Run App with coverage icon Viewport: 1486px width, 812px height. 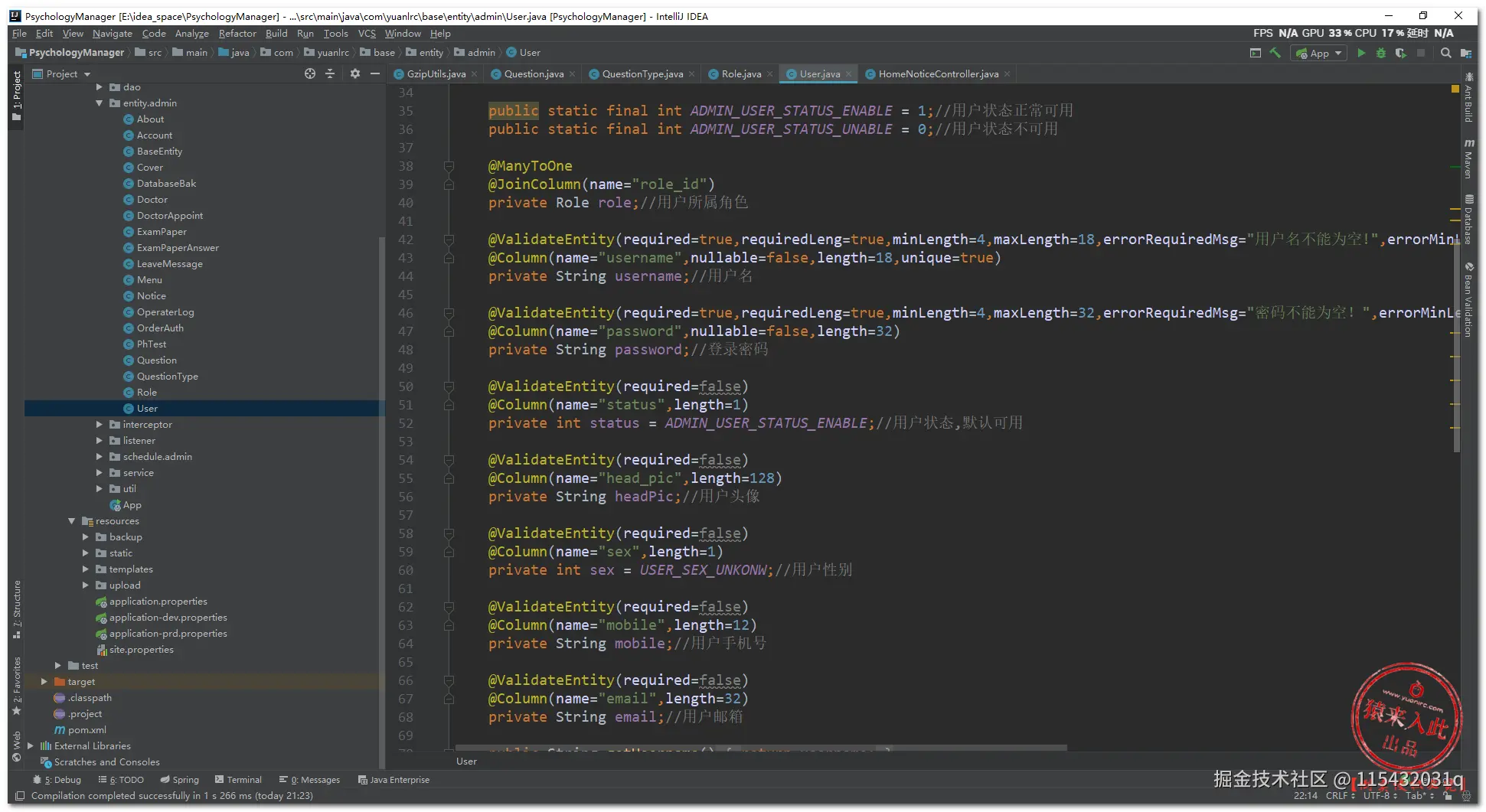[x=1400, y=53]
